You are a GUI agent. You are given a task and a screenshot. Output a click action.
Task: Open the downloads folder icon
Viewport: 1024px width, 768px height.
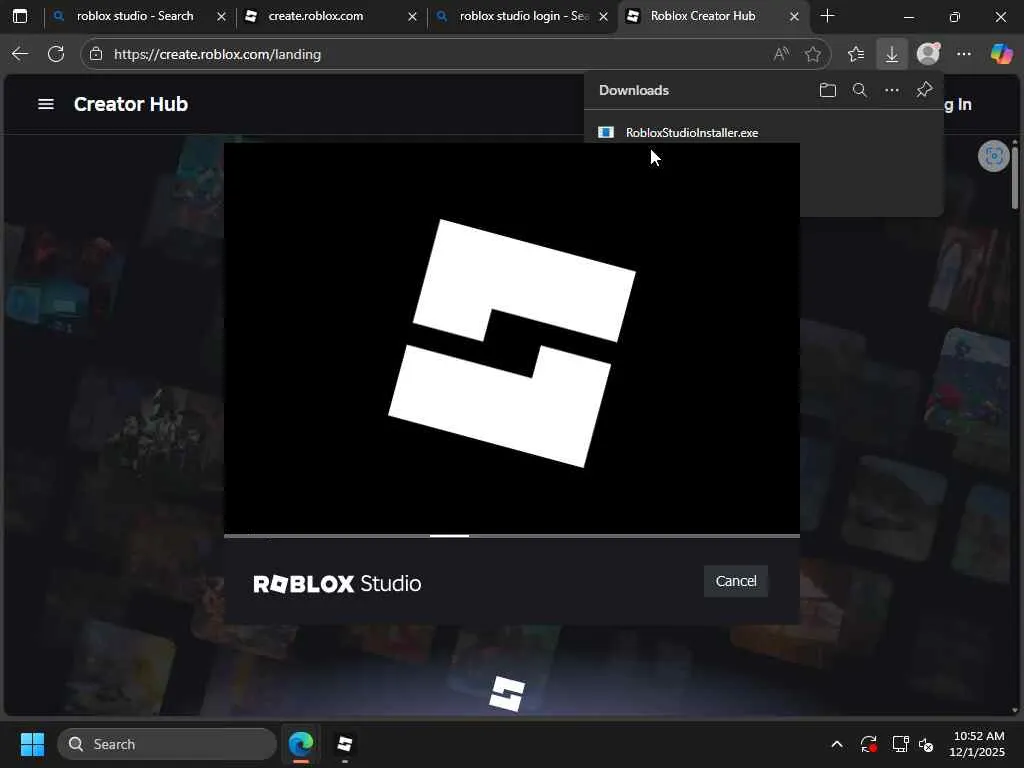pos(827,90)
